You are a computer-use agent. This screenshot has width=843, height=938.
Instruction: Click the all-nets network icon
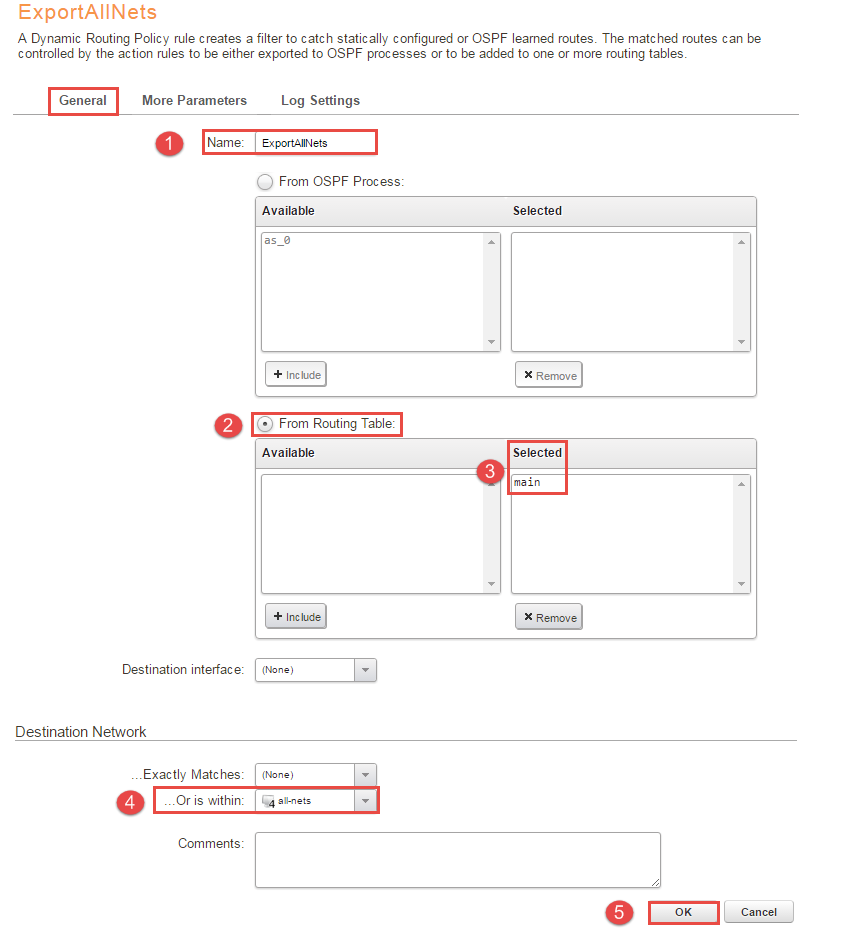tap(267, 801)
